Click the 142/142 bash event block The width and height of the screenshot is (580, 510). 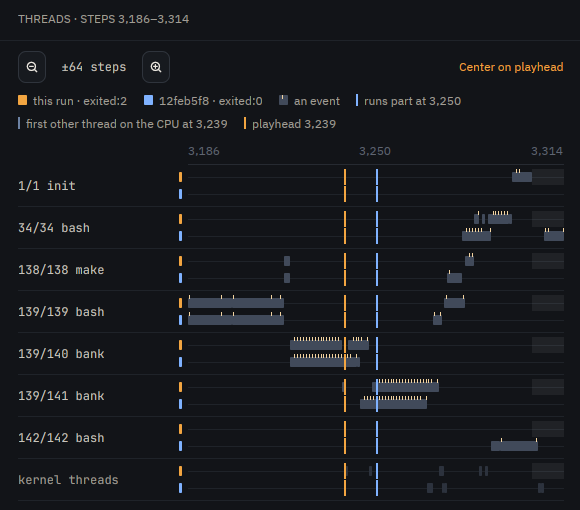(514, 446)
